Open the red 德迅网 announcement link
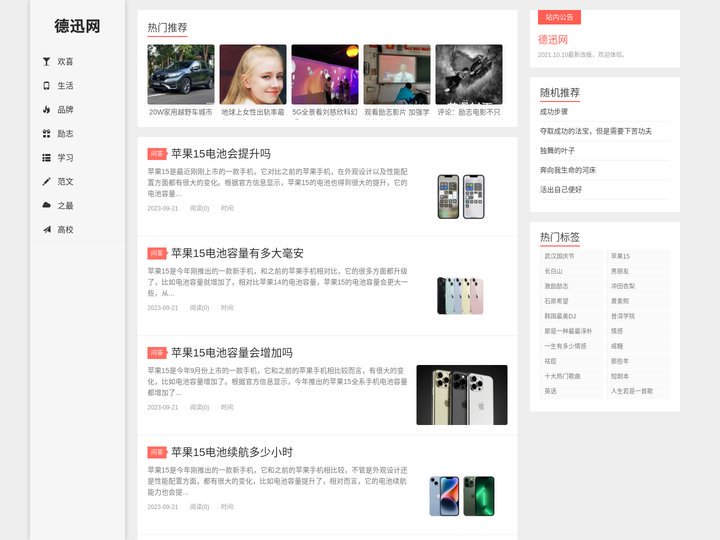This screenshot has width=720, height=540. point(553,40)
